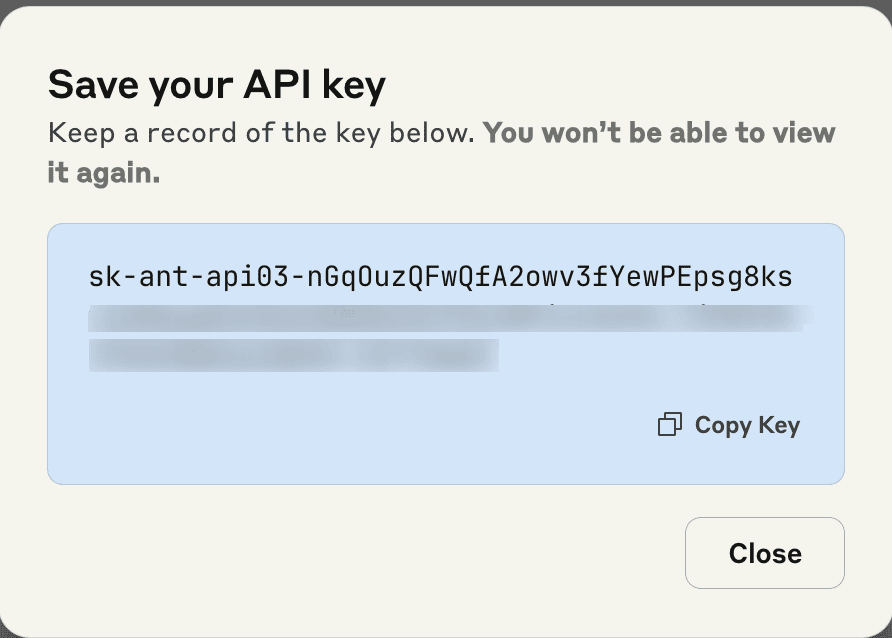The height and width of the screenshot is (638, 892).
Task: Close the Save your API key dialog
Action: [x=764, y=553]
